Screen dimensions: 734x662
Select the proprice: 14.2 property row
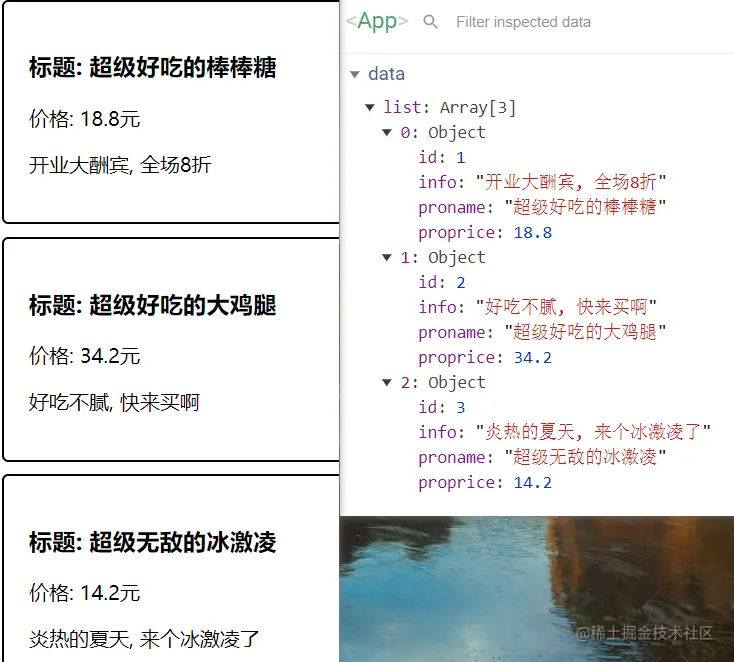(485, 483)
